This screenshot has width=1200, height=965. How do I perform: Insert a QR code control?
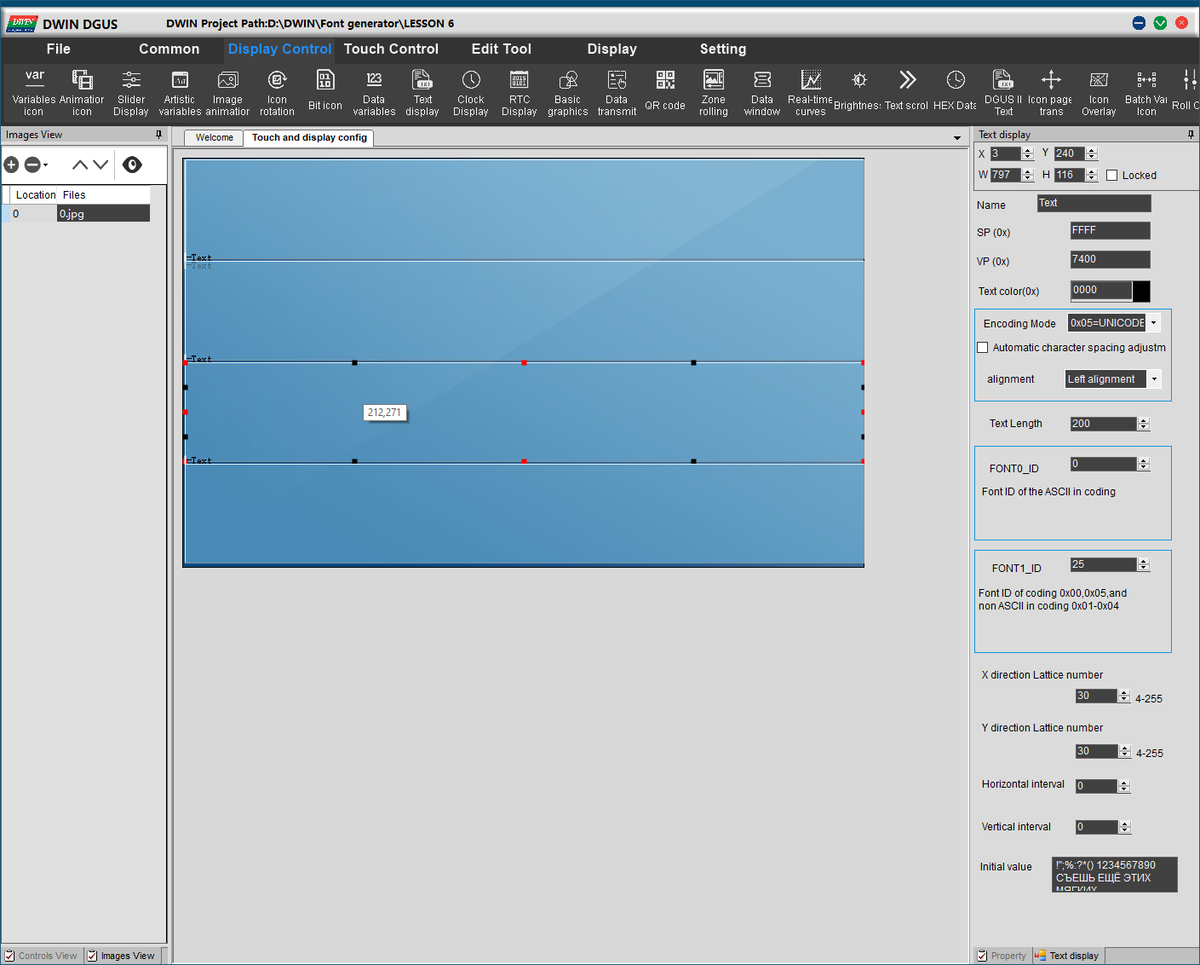click(x=665, y=90)
